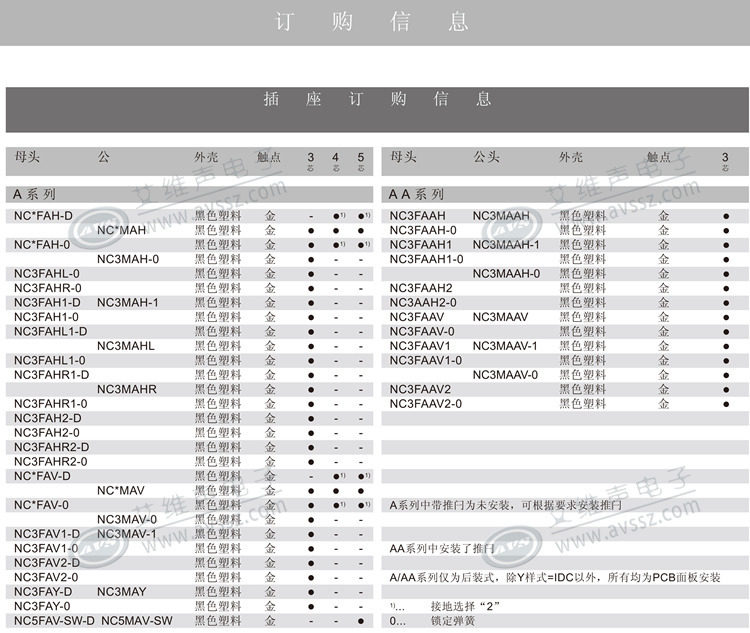Image resolution: width=750 pixels, height=633 pixels.
Task: Select the note about AA系列中安装了推闩
Action: pyautogui.click(x=441, y=548)
